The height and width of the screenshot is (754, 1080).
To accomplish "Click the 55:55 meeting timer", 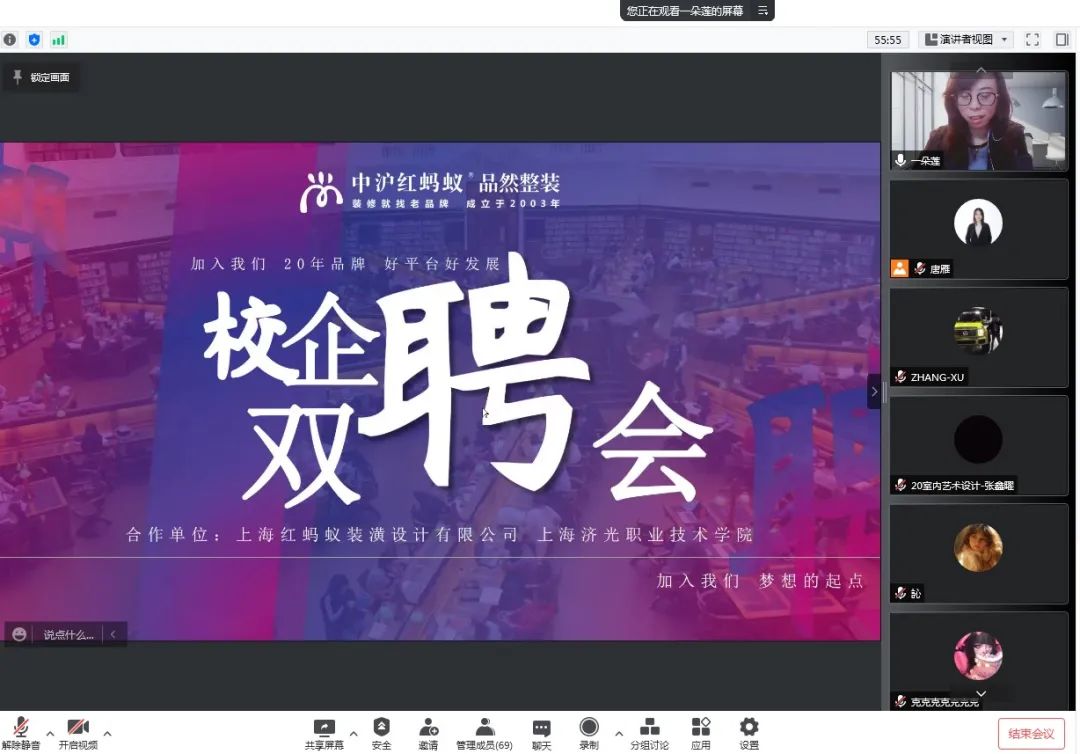I will [x=888, y=40].
